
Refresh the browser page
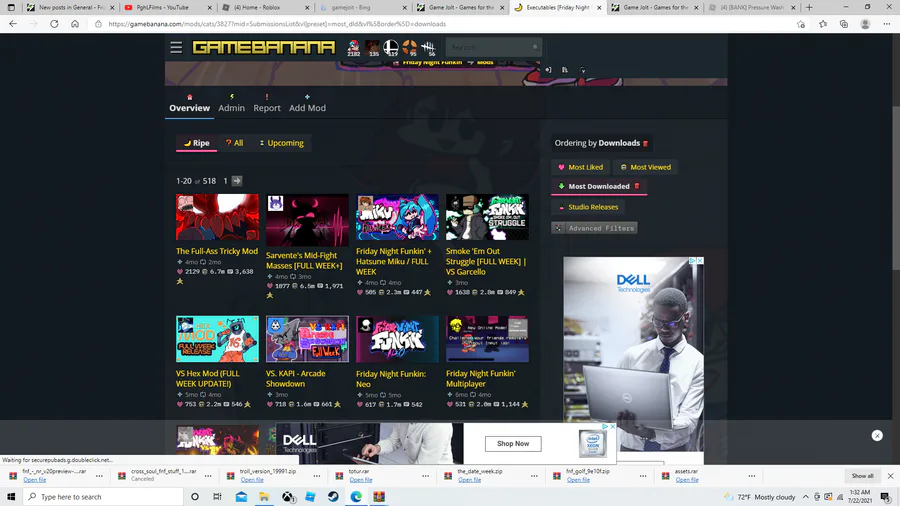[54, 24]
